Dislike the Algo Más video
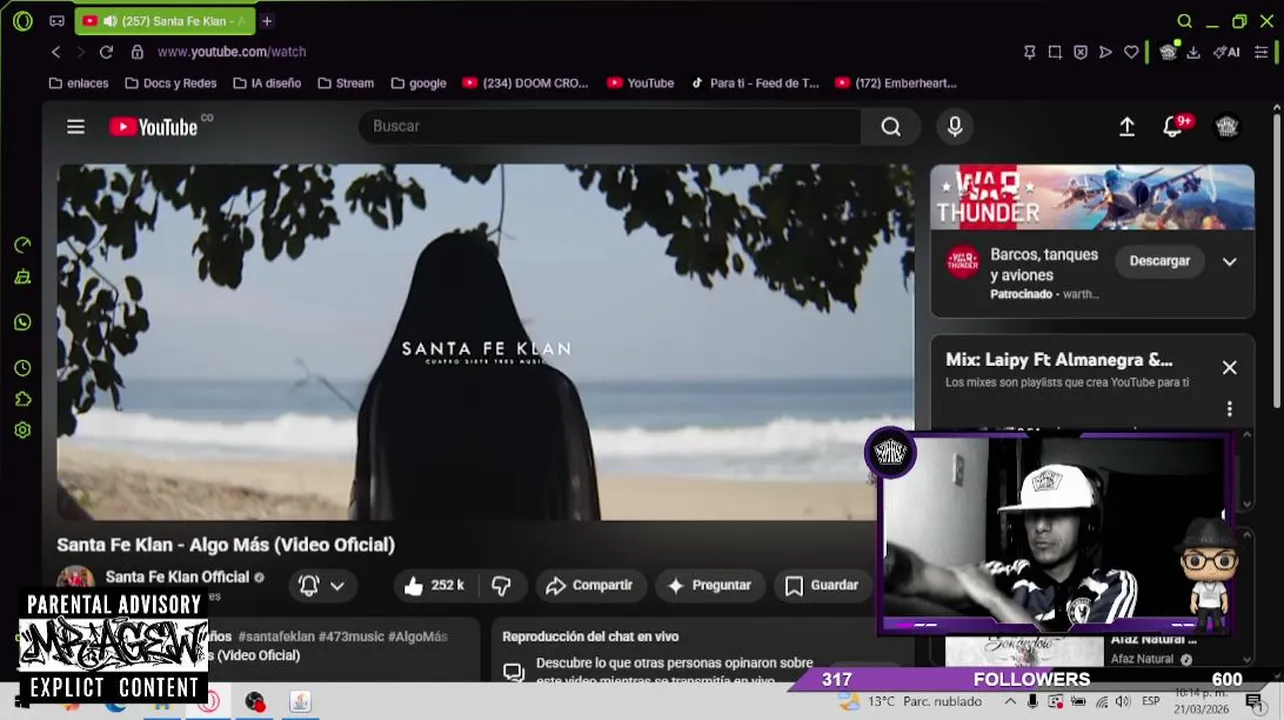Image resolution: width=1284 pixels, height=720 pixels. coord(501,586)
